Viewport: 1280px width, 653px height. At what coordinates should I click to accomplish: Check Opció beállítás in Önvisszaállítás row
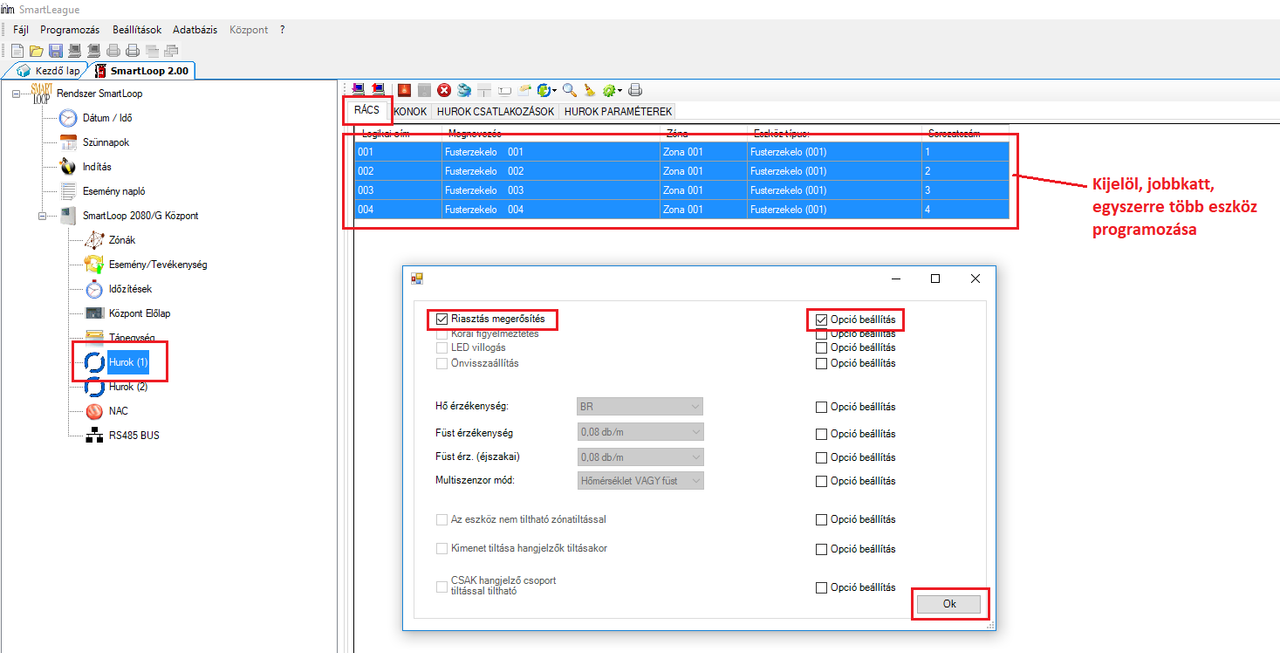coord(822,363)
